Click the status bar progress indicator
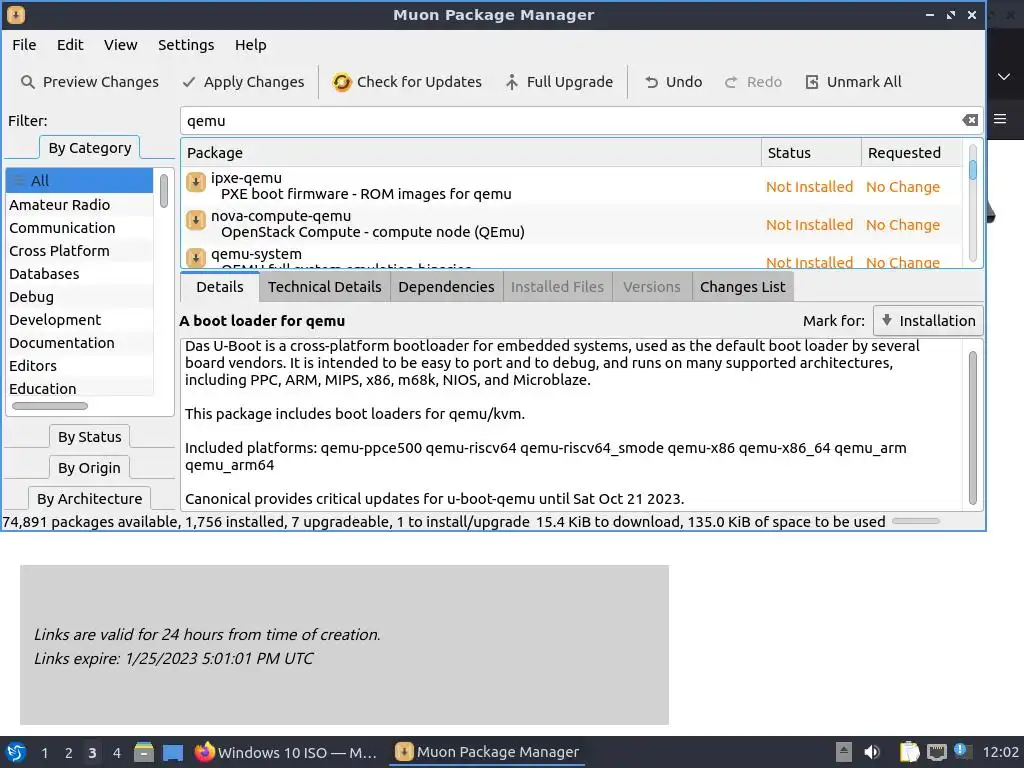 pos(916,521)
